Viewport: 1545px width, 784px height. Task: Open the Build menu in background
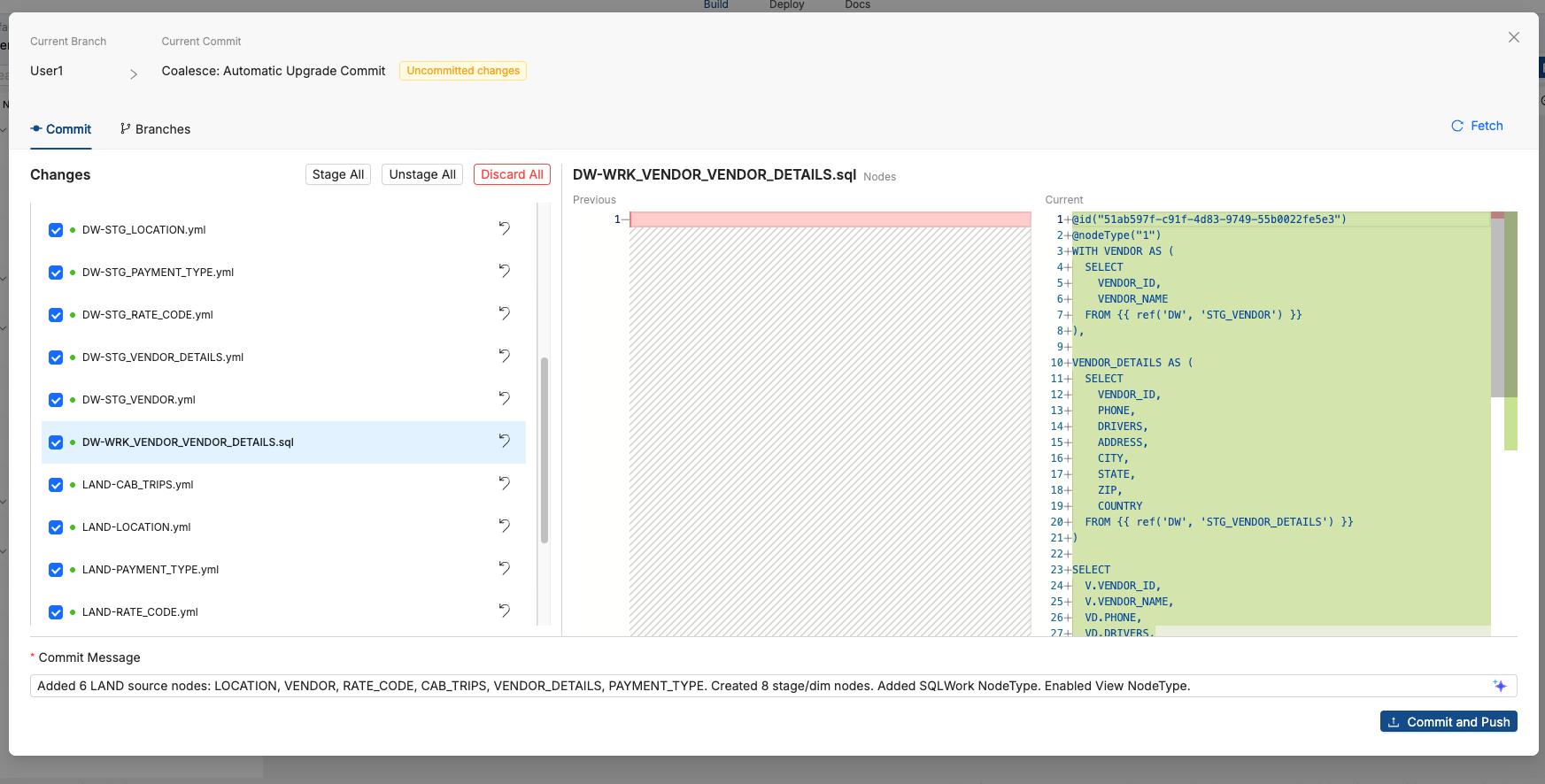click(716, 5)
